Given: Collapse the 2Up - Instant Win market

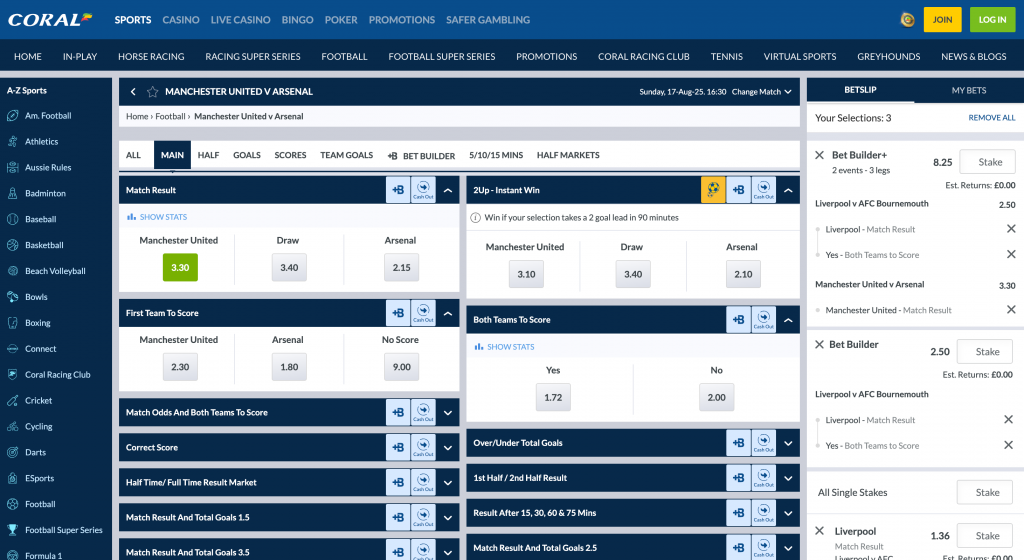Looking at the screenshot, I should point(788,191).
